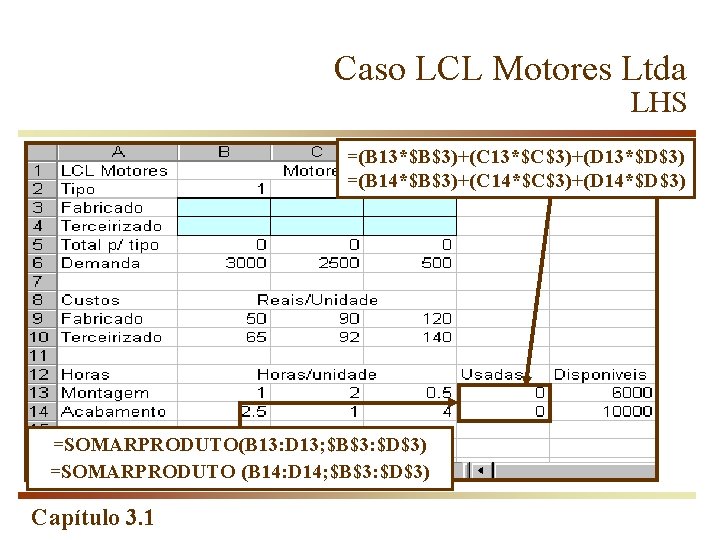This screenshot has height=540, width=720.
Task: Click the blue input cell D4
Action: tap(410, 226)
